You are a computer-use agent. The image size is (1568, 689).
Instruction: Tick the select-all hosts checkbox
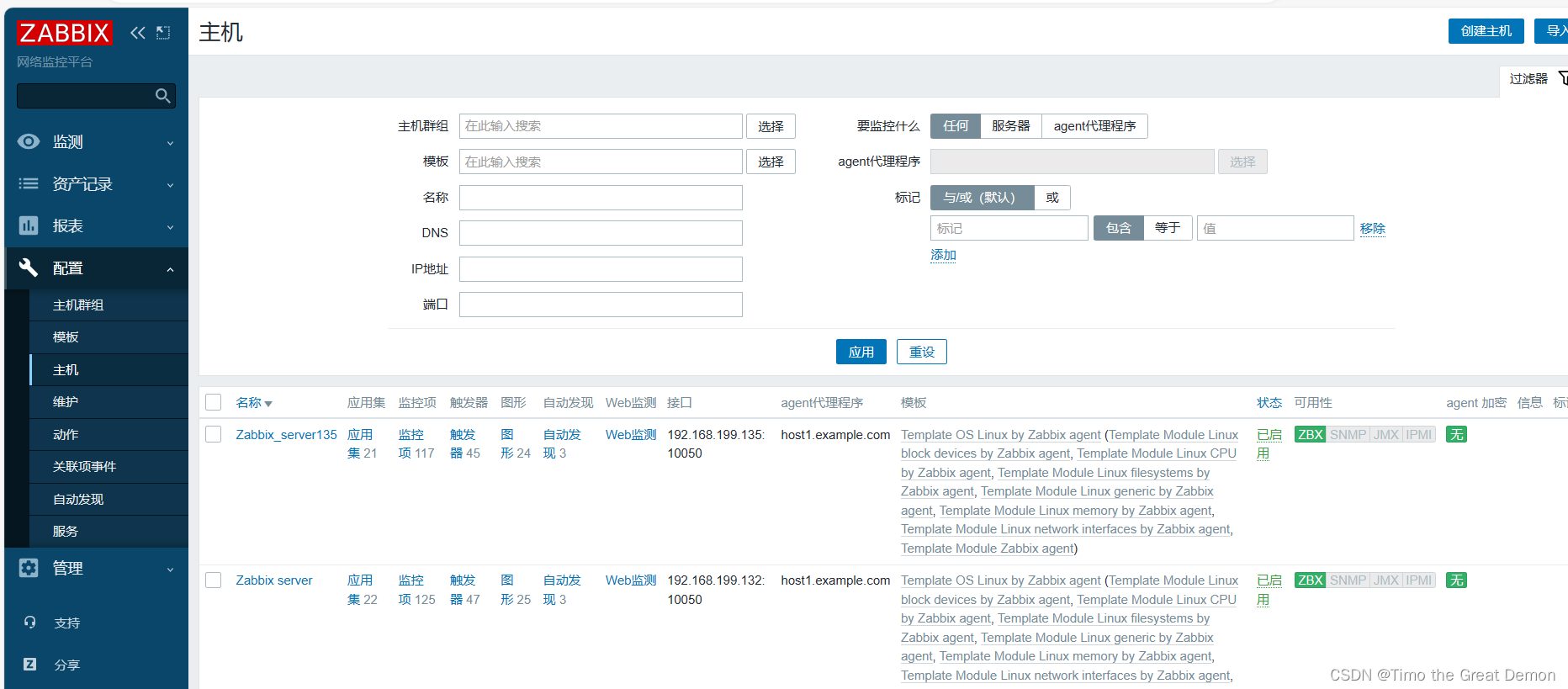[x=214, y=403]
